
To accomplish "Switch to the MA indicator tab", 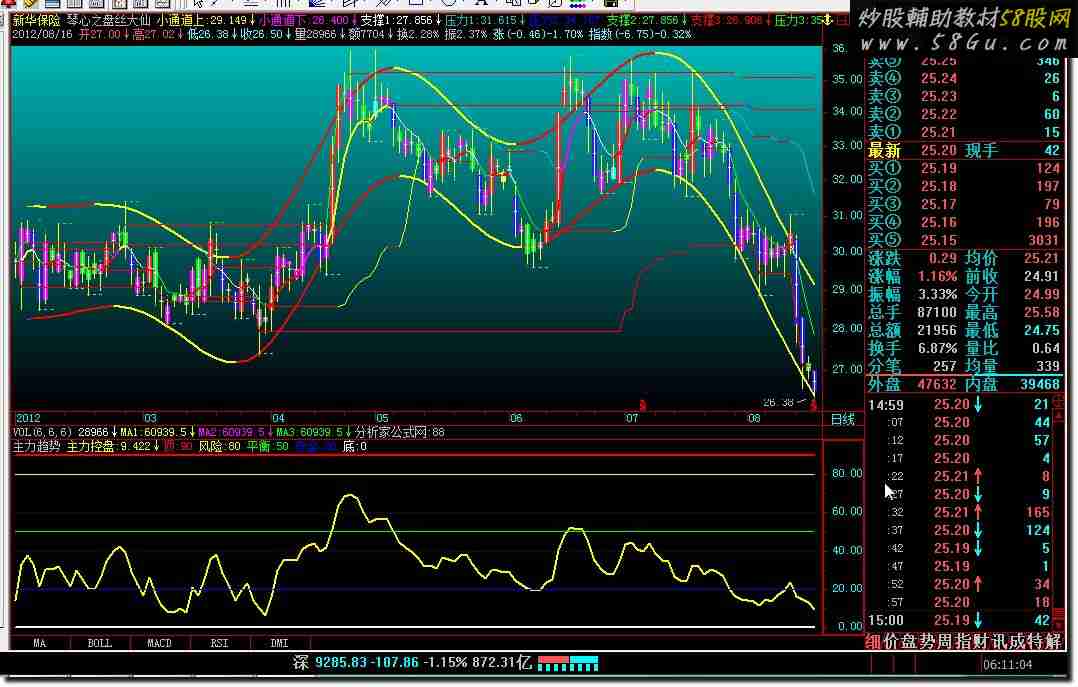I will [x=40, y=643].
